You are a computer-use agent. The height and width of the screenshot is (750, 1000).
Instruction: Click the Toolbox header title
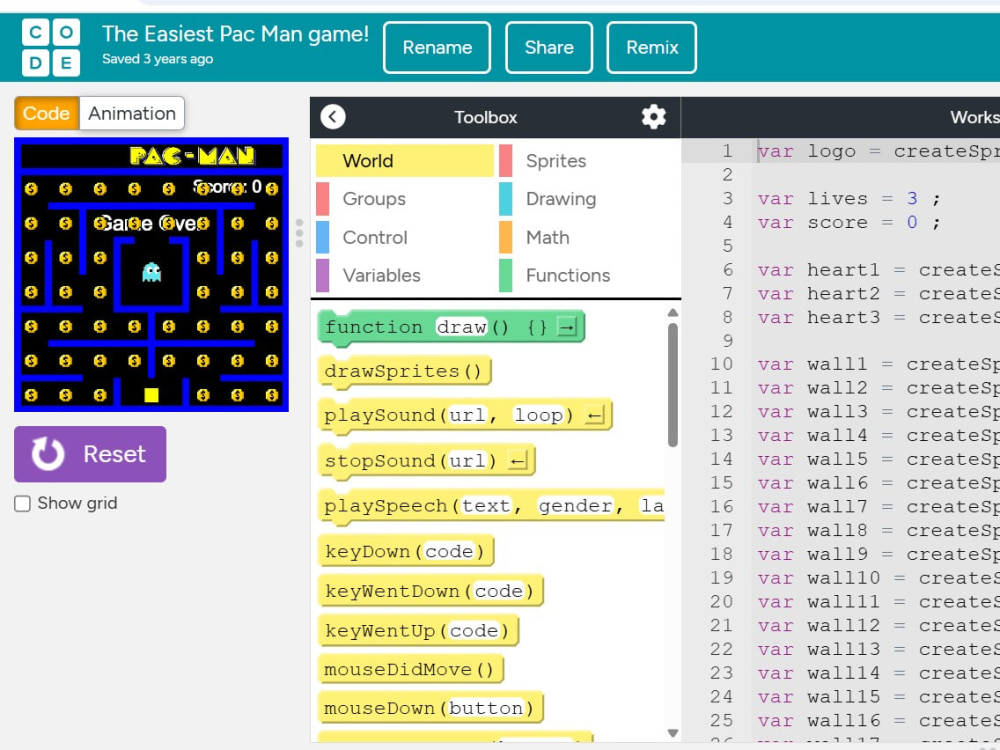click(x=485, y=117)
